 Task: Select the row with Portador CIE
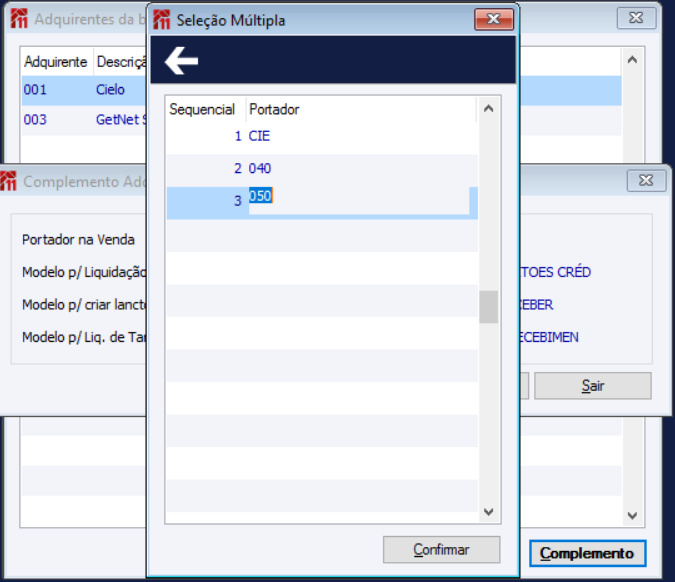click(322, 136)
